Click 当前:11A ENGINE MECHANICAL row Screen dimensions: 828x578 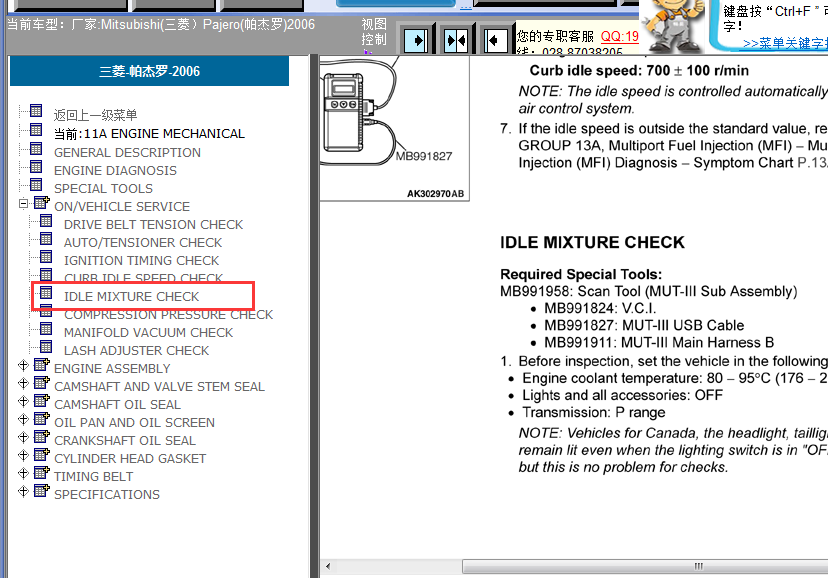[x=149, y=134]
